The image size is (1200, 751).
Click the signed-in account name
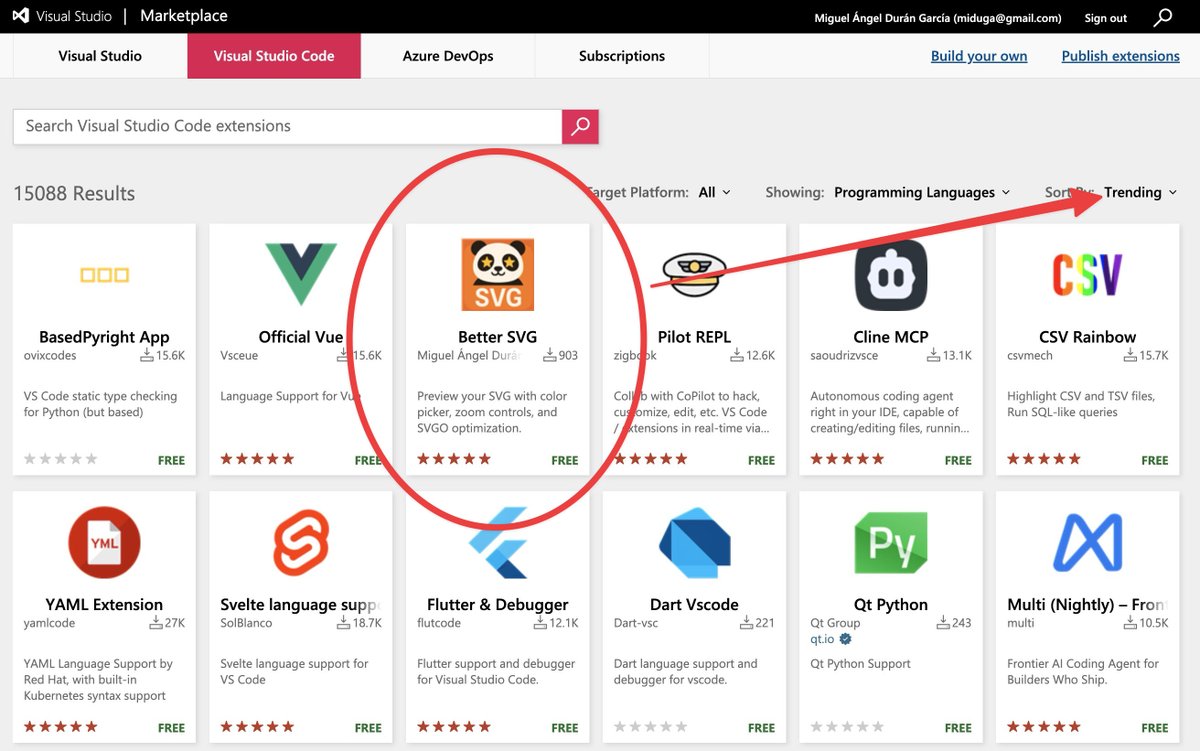[x=939, y=18]
